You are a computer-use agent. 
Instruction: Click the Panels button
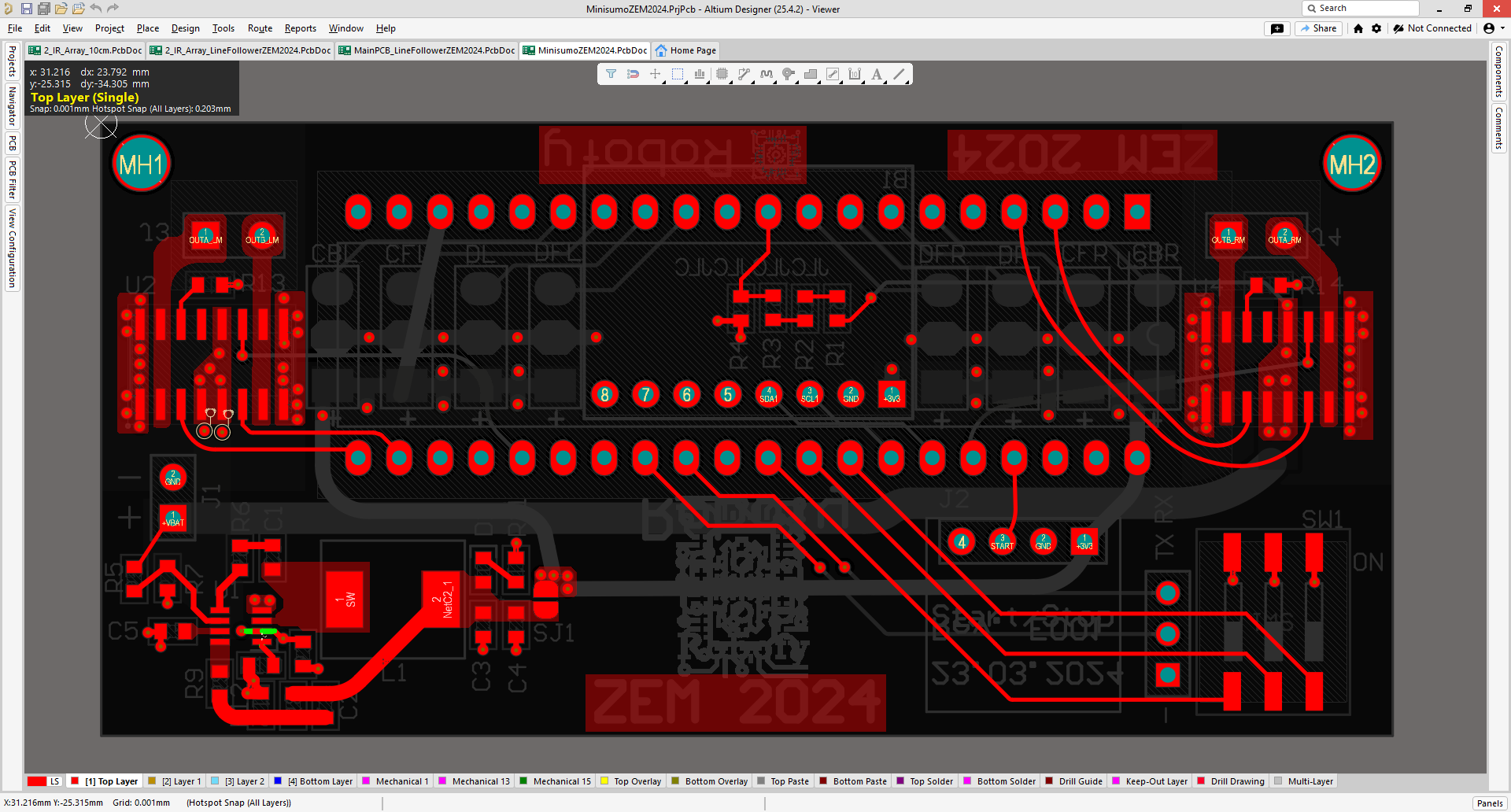(x=1490, y=803)
